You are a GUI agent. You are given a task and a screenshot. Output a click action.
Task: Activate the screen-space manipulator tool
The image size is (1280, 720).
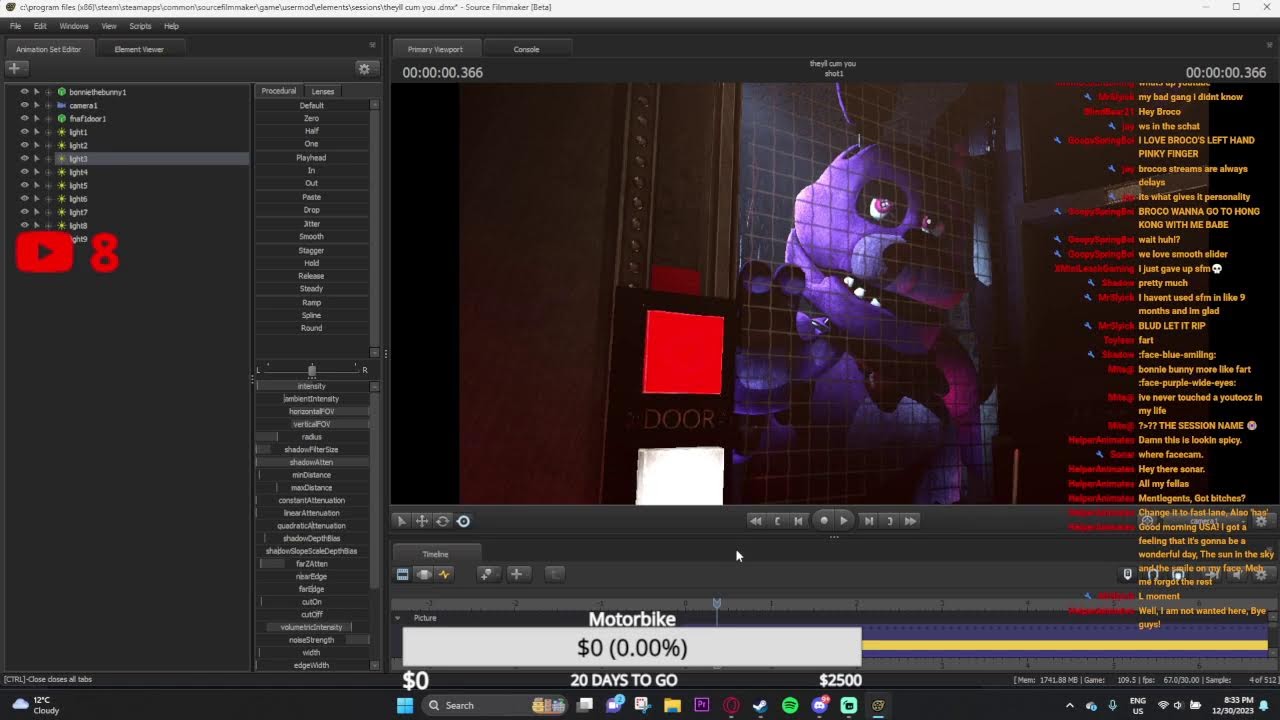pyautogui.click(x=463, y=521)
